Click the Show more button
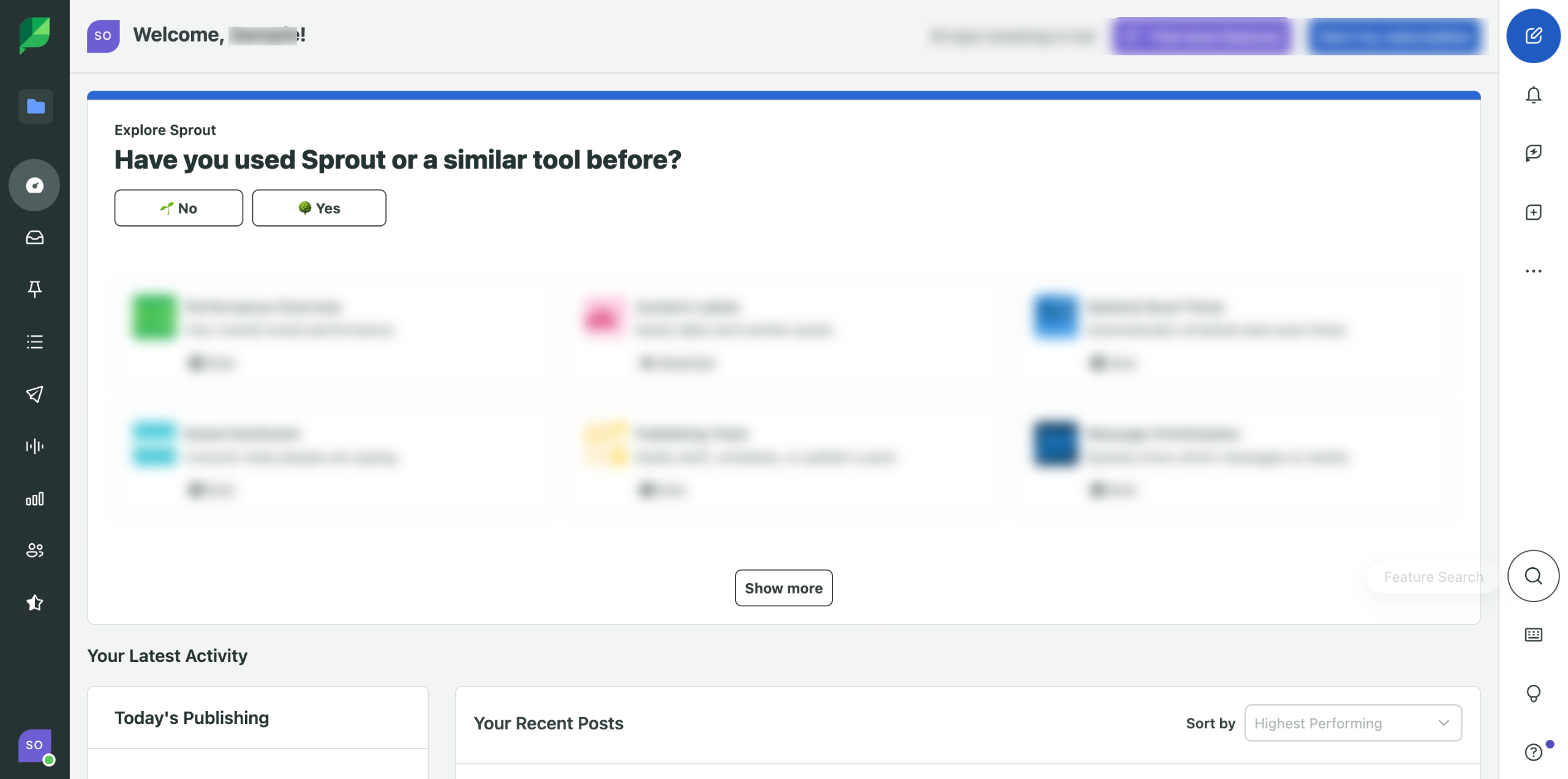This screenshot has height=779, width=1568. (783, 588)
